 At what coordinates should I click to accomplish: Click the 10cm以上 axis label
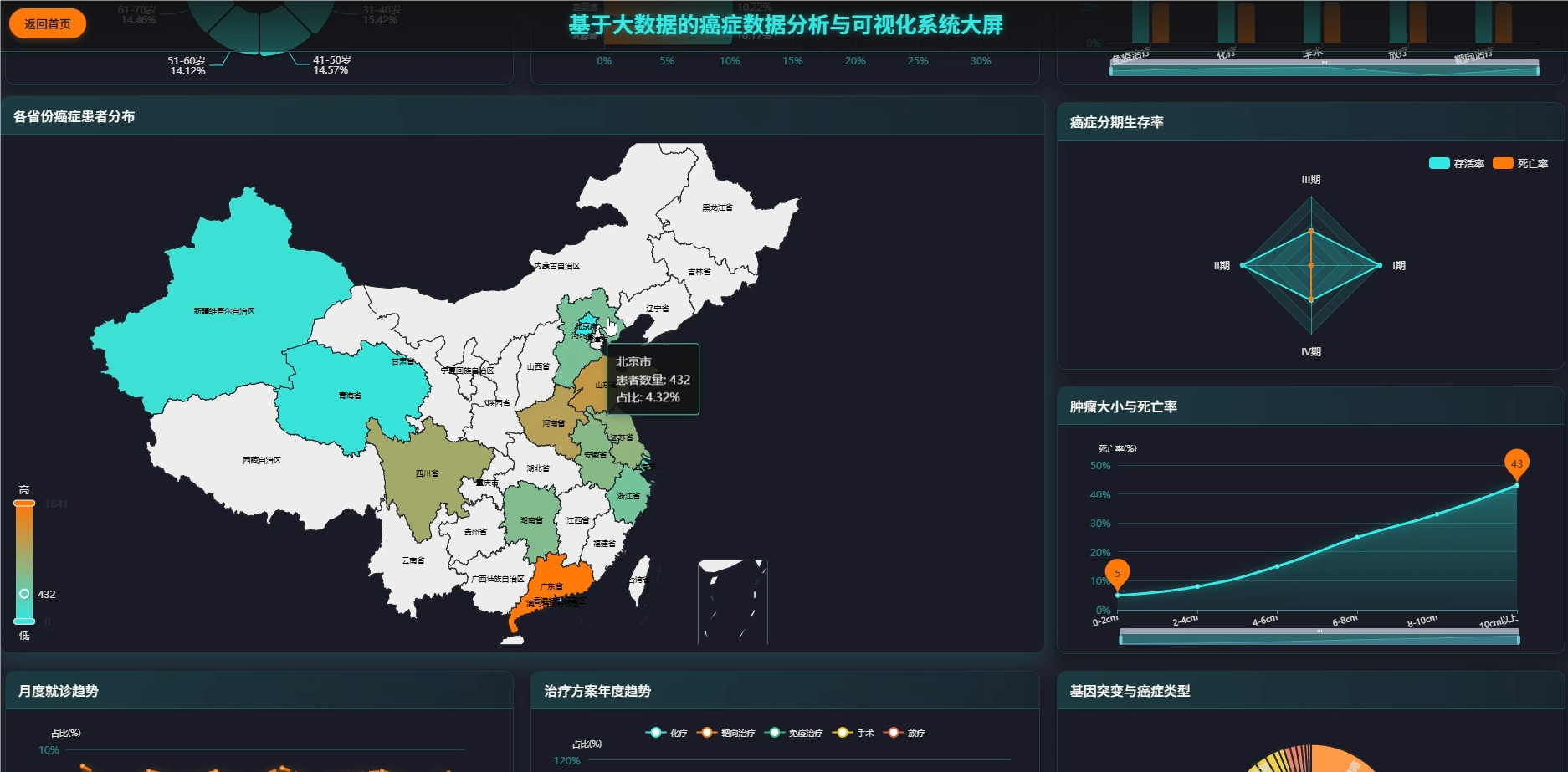click(1498, 621)
